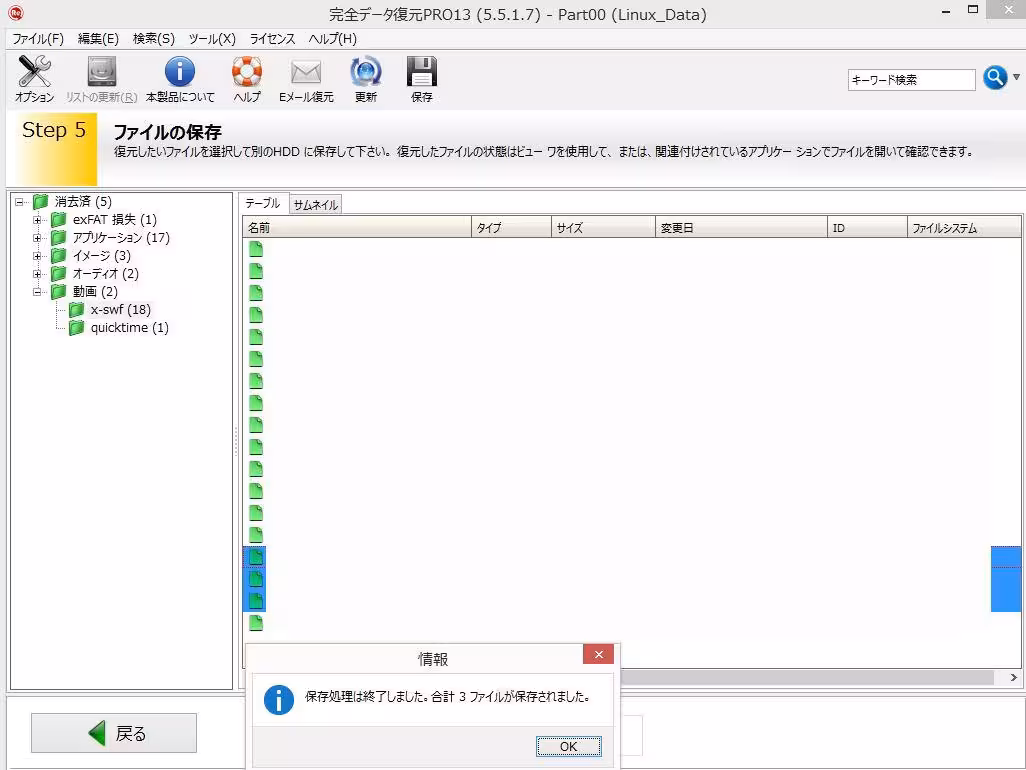Open the オプション tools icon

pyautogui.click(x=34, y=73)
